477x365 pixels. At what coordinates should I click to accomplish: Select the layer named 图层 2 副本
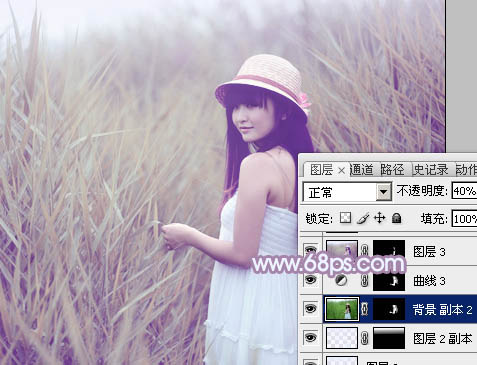pos(443,338)
